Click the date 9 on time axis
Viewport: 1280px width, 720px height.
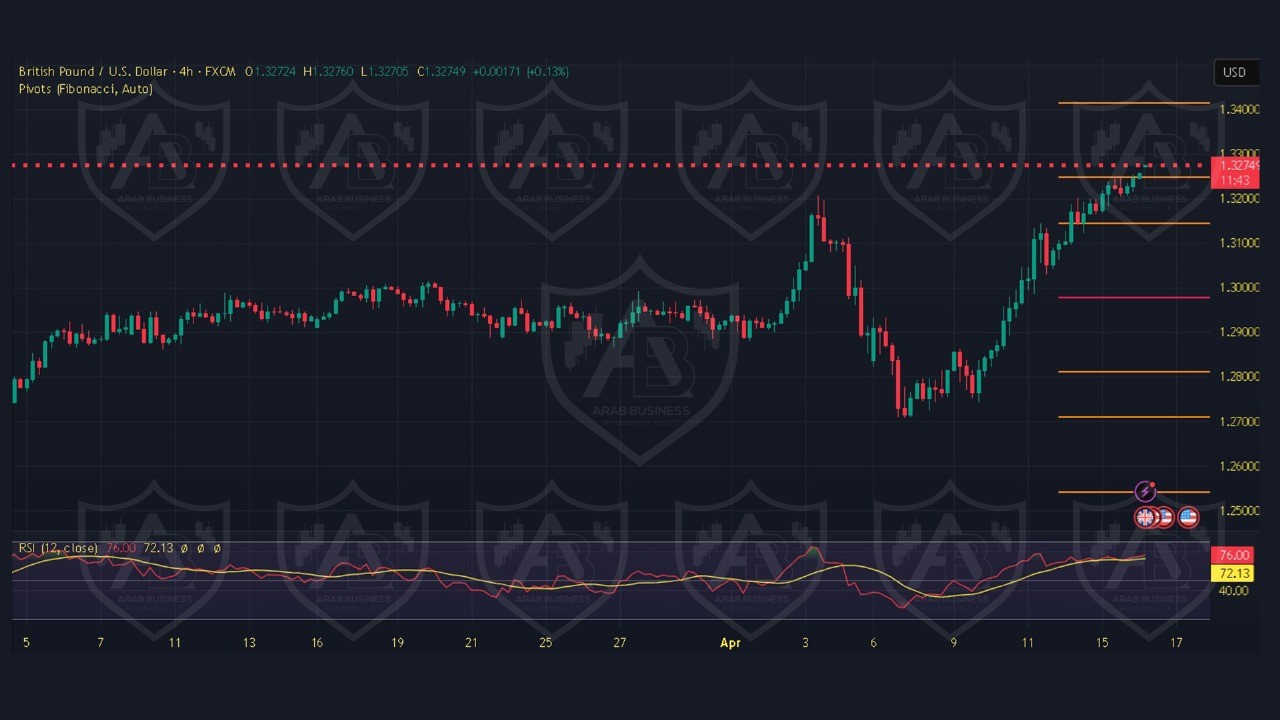[x=954, y=643]
